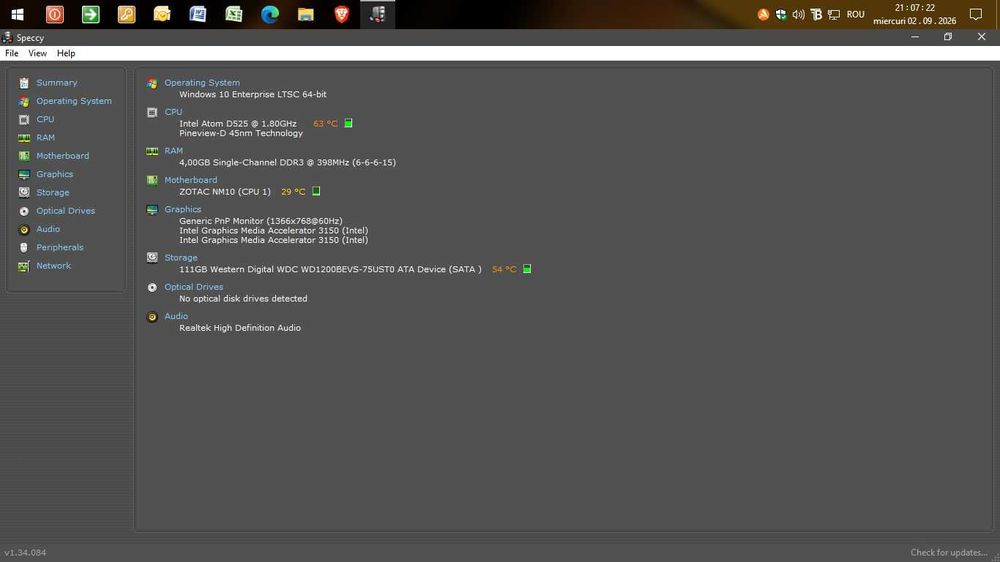Click the Motherboard heading in the main panel
Viewport: 1000px width, 562px height.
point(191,180)
